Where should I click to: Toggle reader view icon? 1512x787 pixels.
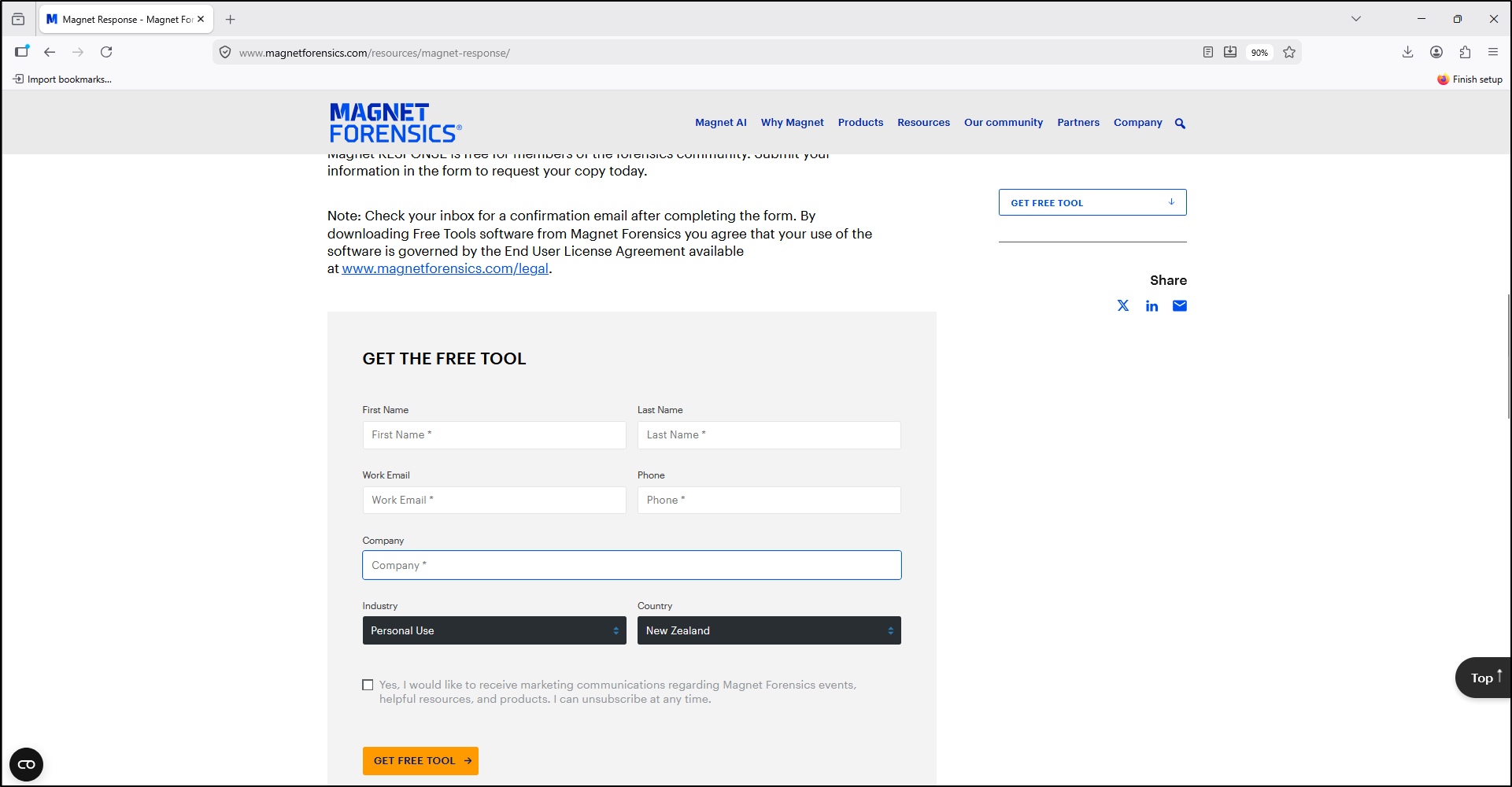(x=1207, y=52)
